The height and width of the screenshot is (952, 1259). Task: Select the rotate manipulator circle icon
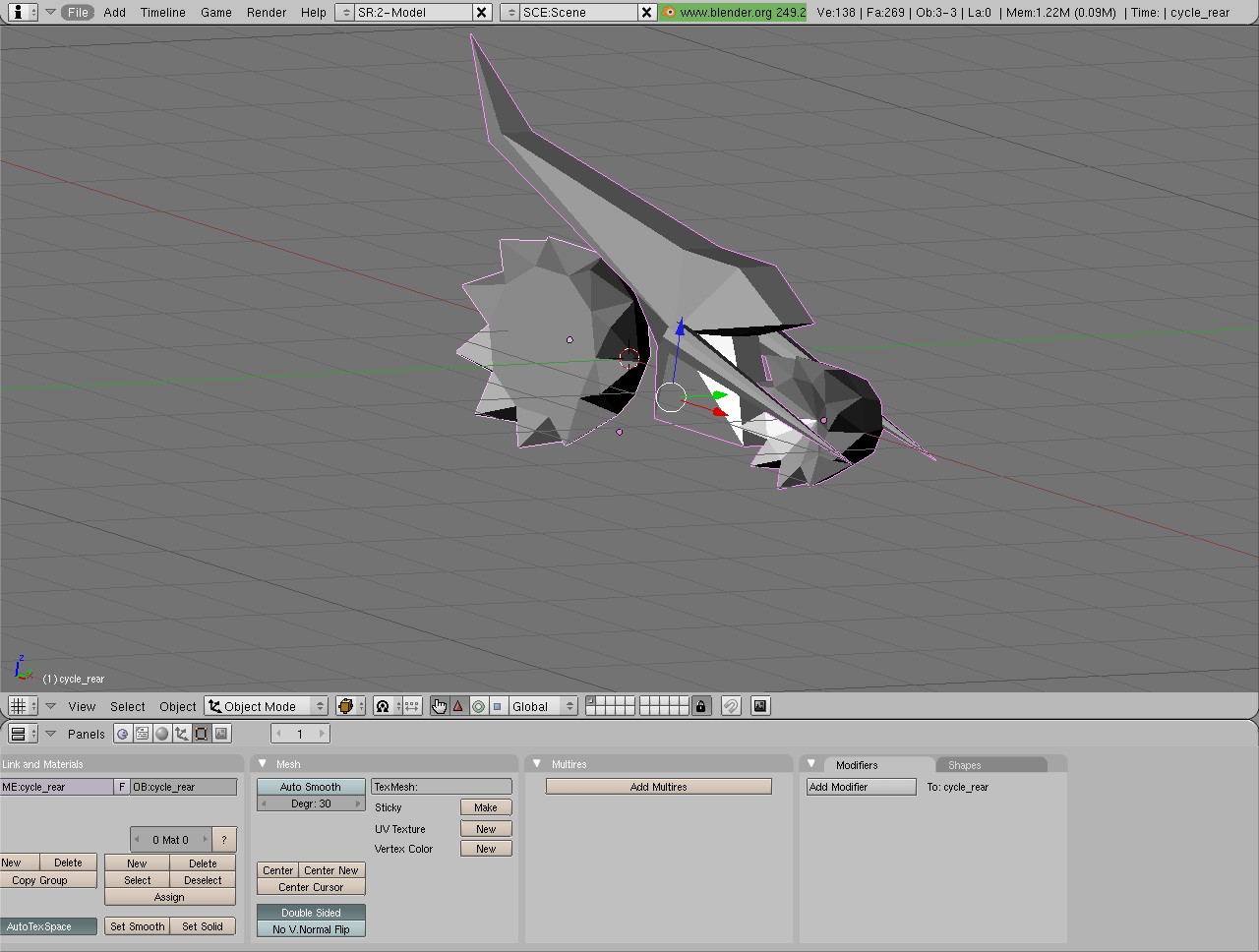[x=478, y=706]
